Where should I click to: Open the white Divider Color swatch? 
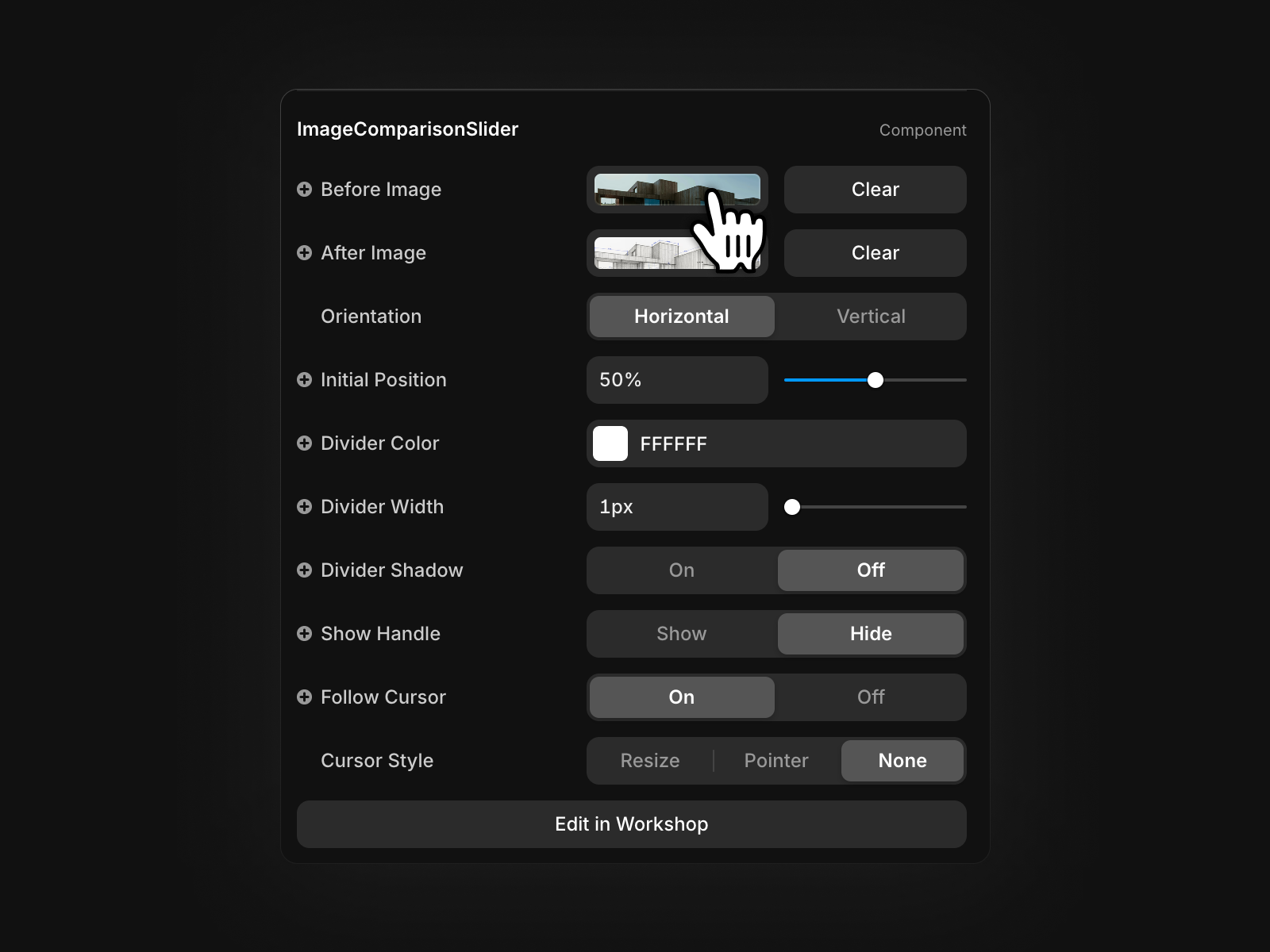pyautogui.click(x=610, y=443)
